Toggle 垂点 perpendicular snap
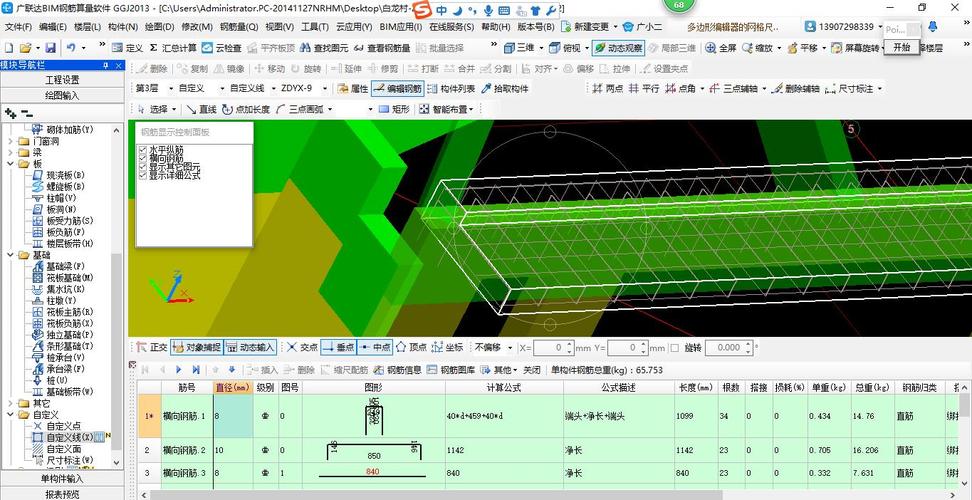 click(x=339, y=348)
